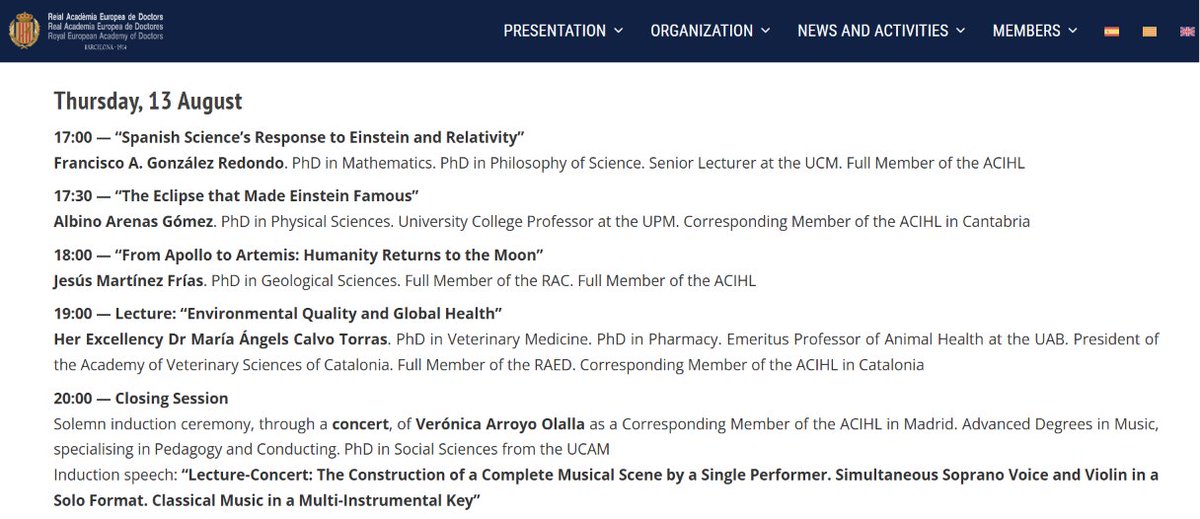1200x519 pixels.
Task: Expand the MEMBERS dropdown chevron
Action: point(1073,31)
